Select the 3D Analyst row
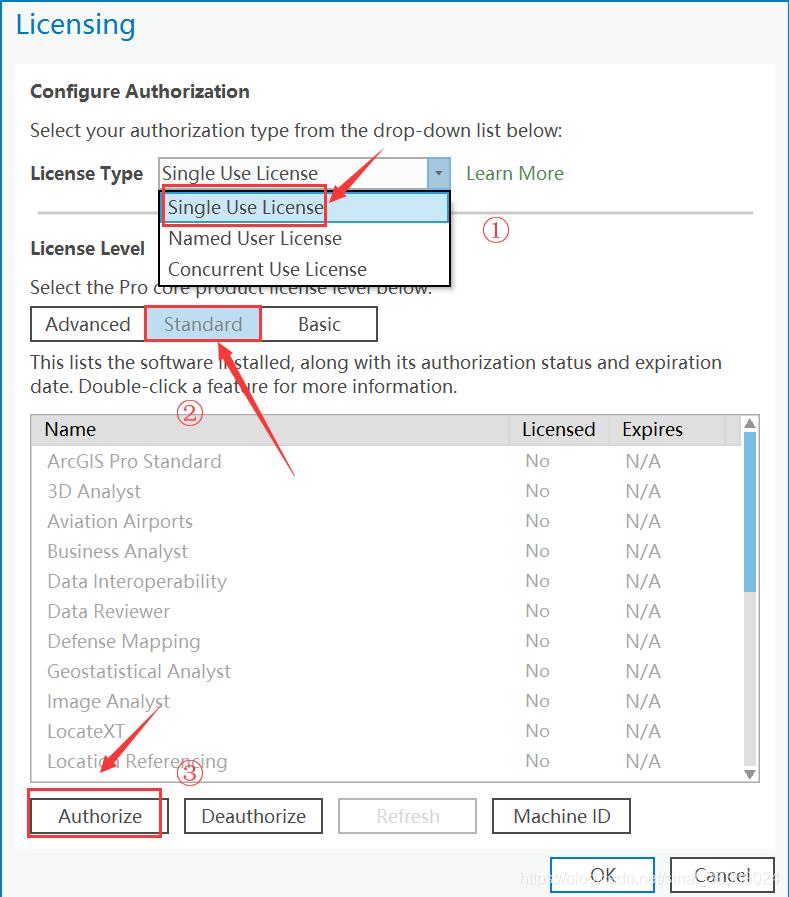Screen dimensions: 789x897 [x=387, y=491]
